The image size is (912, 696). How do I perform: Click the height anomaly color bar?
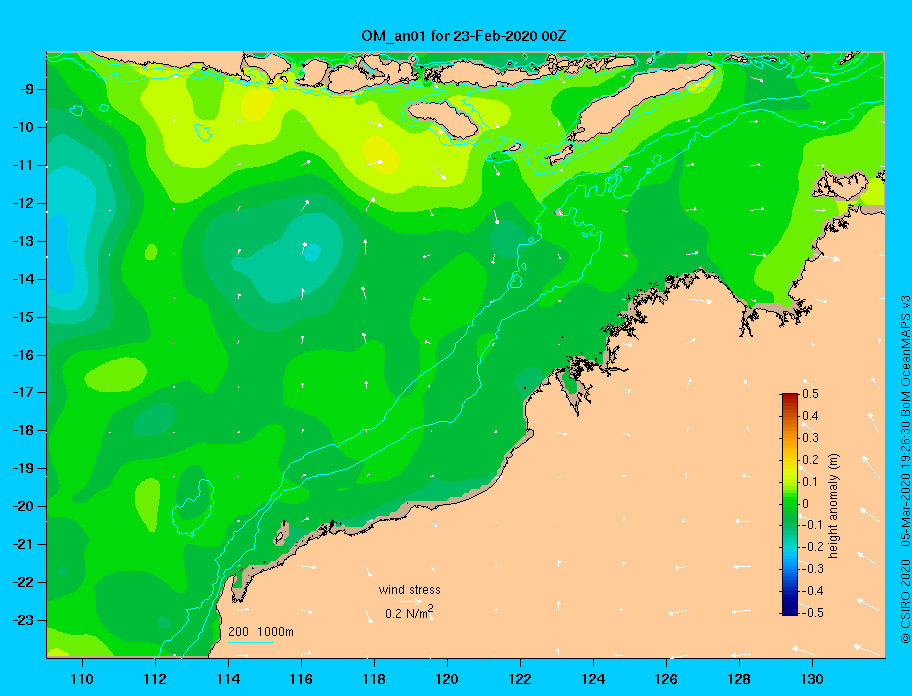click(790, 504)
